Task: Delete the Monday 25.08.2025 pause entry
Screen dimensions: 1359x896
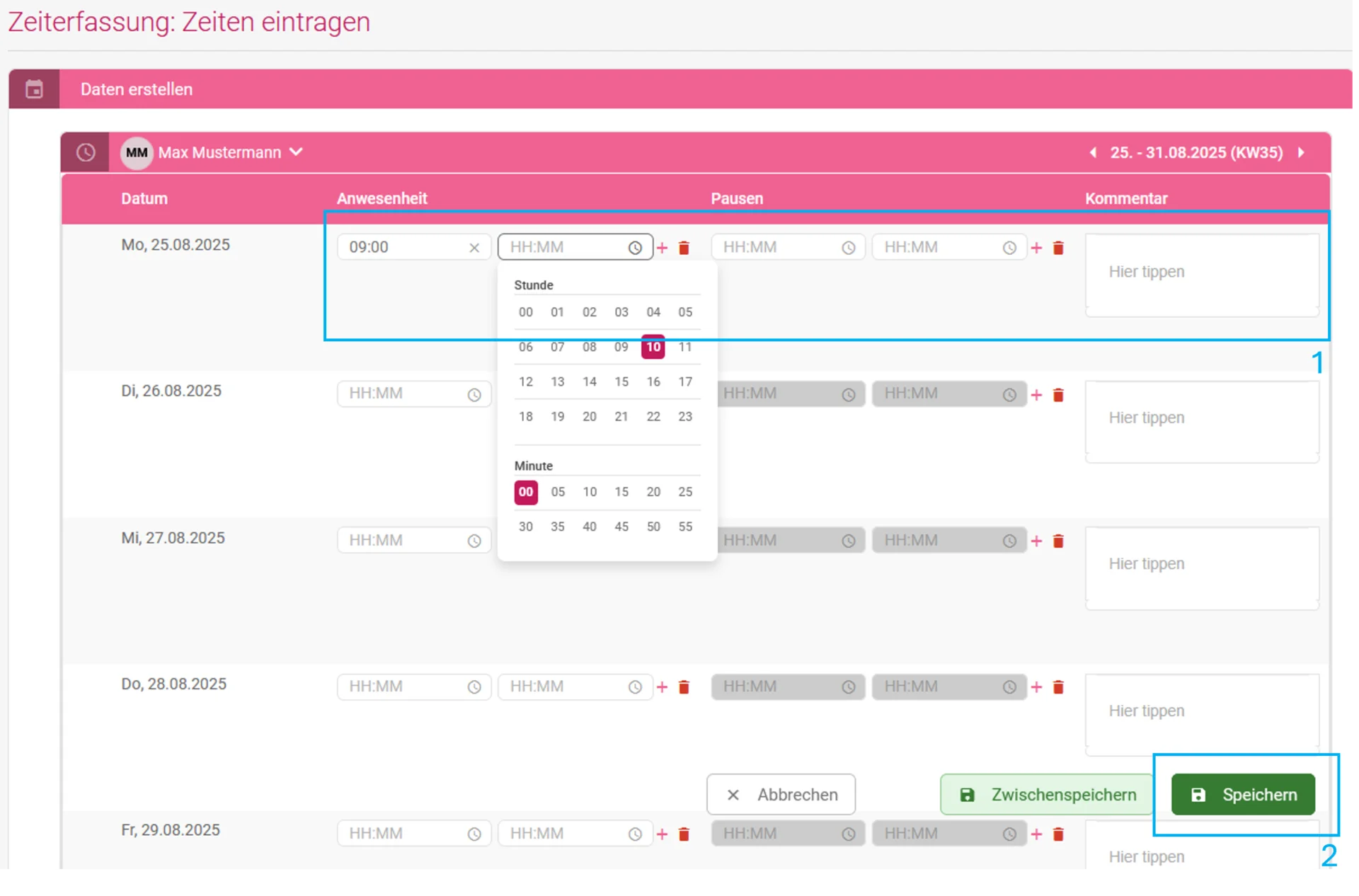Action: (x=1058, y=248)
